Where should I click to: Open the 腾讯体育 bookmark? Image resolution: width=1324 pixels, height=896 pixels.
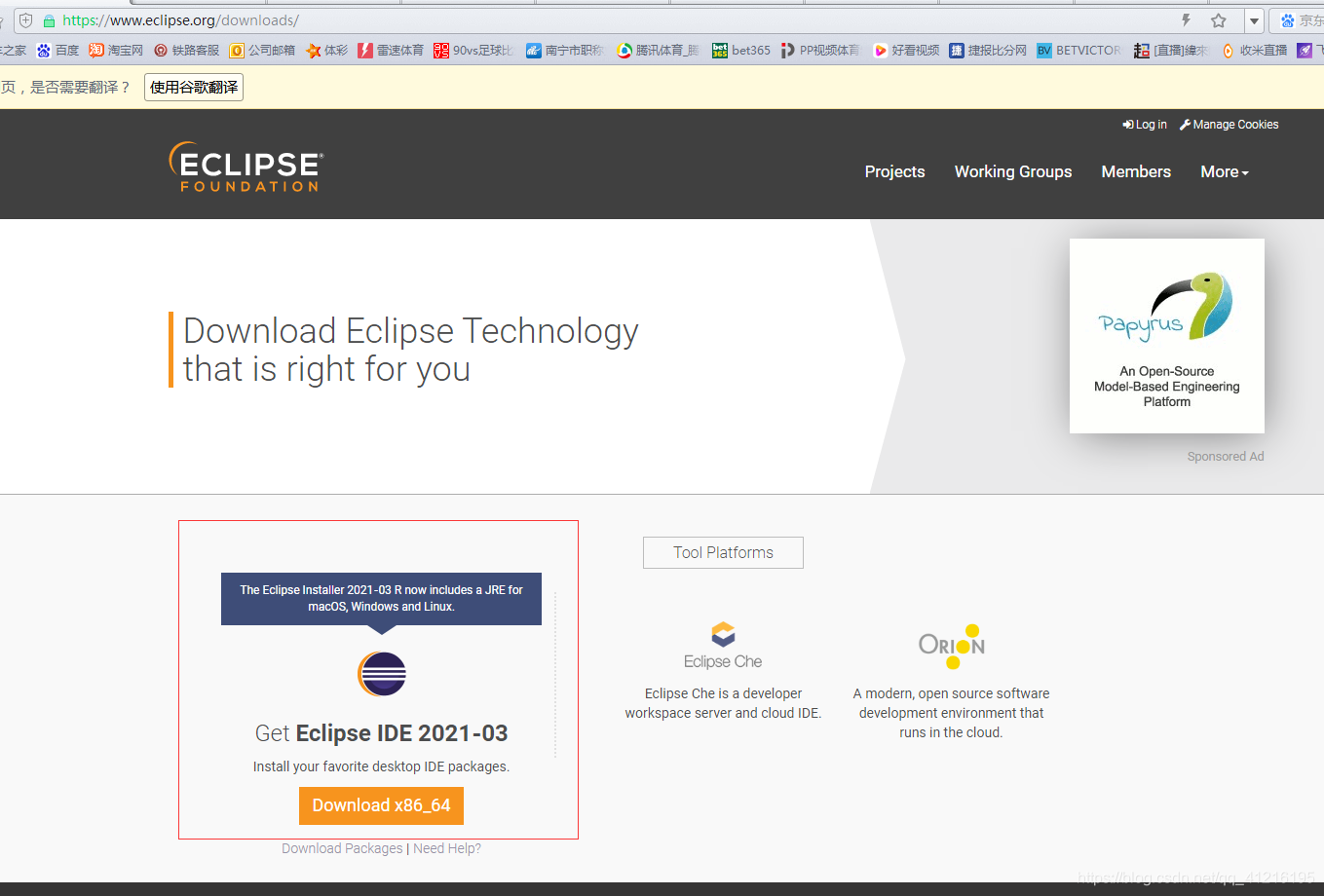(658, 51)
